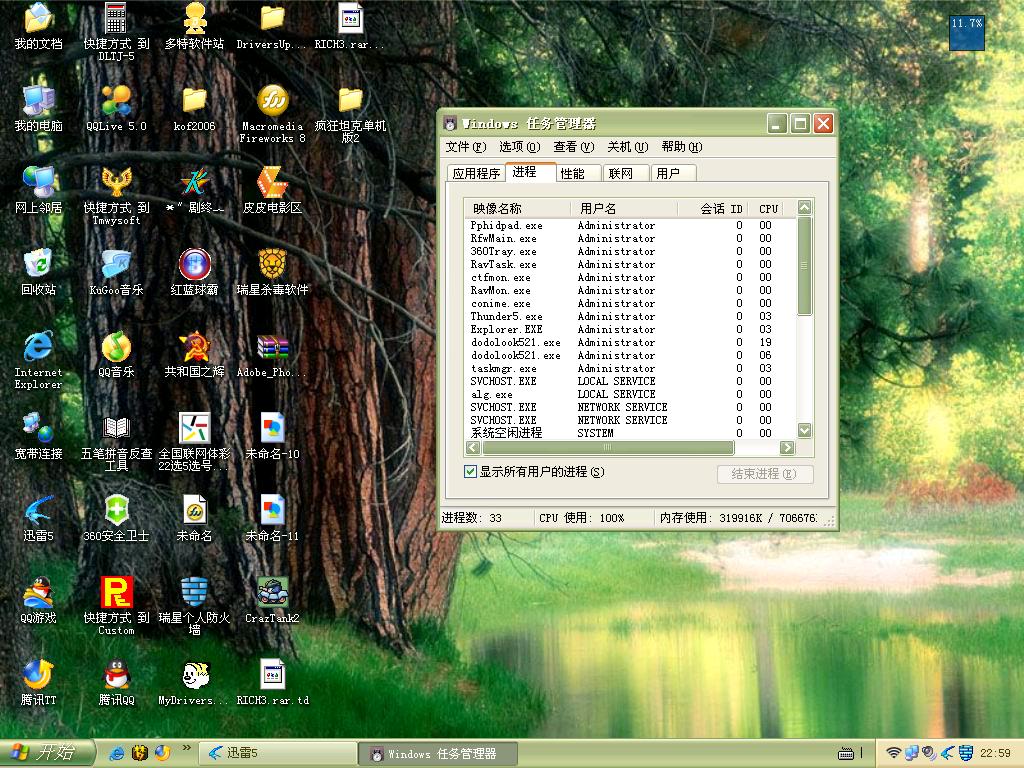The image size is (1024, 768).
Task: Switch to the 应用程序 tab
Action: point(476,173)
